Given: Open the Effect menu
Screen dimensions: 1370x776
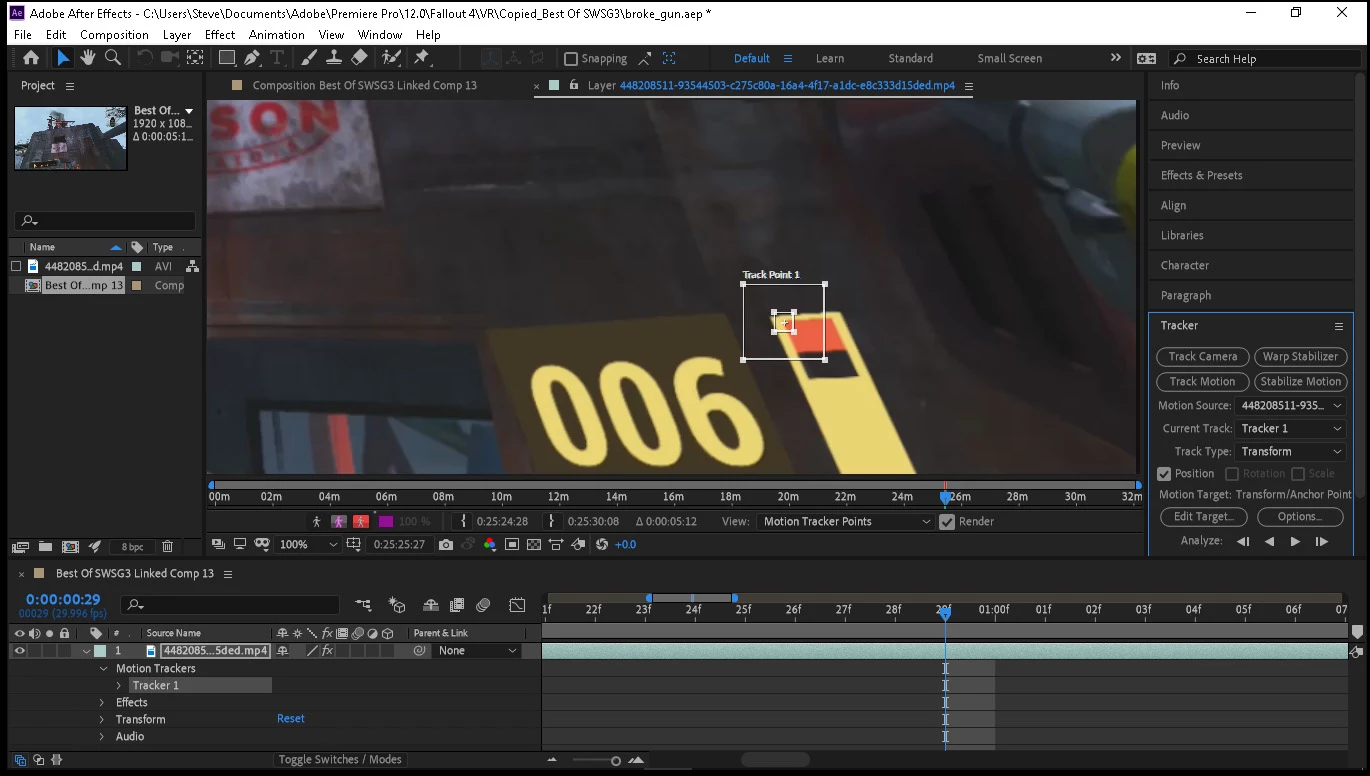Looking at the screenshot, I should 220,35.
